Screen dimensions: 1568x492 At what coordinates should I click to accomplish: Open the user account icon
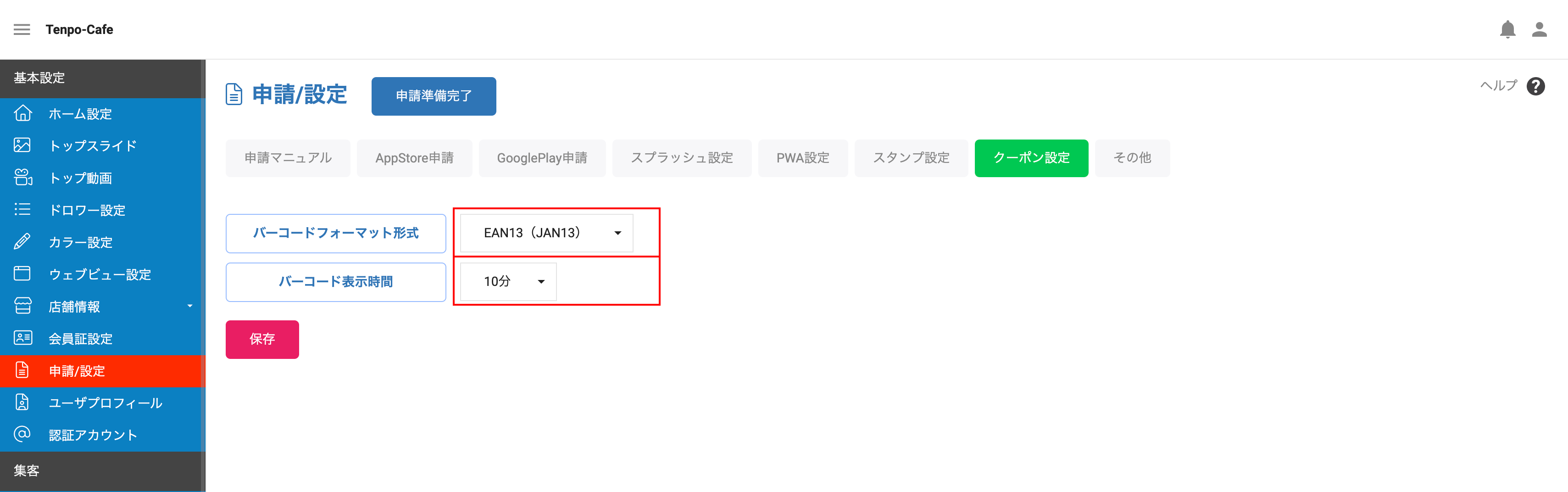pos(1539,29)
